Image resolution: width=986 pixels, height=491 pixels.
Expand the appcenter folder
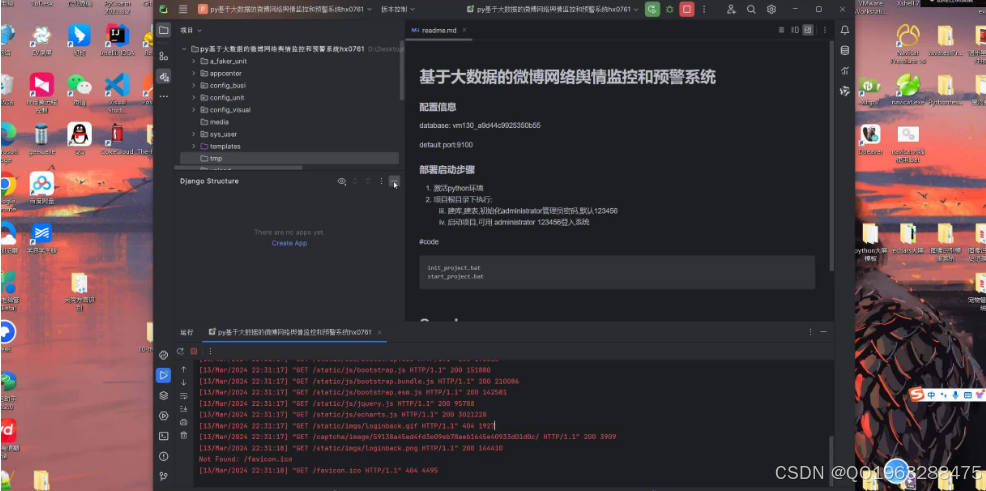pos(194,73)
